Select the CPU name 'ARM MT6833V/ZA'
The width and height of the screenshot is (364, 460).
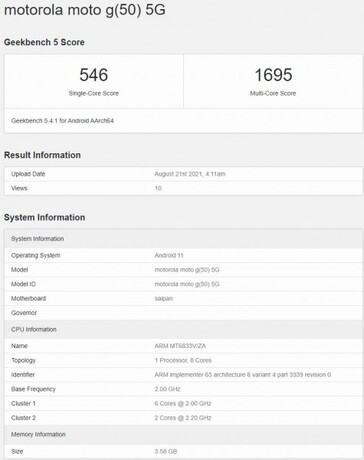180,346
